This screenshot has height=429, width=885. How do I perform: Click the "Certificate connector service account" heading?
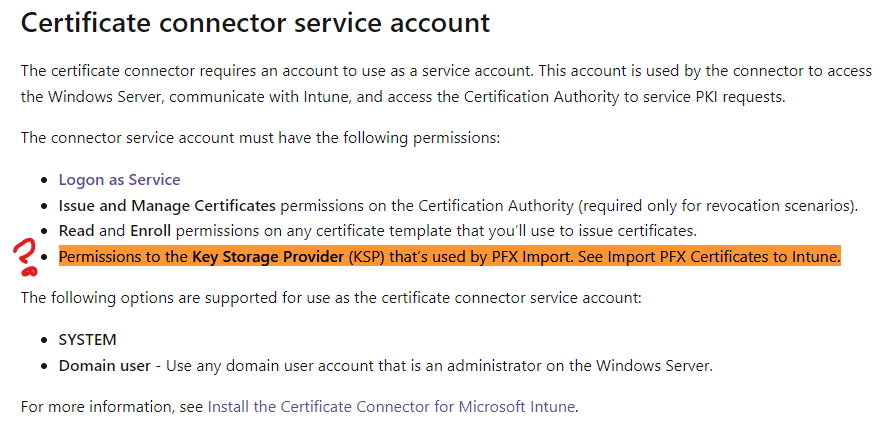coord(255,23)
